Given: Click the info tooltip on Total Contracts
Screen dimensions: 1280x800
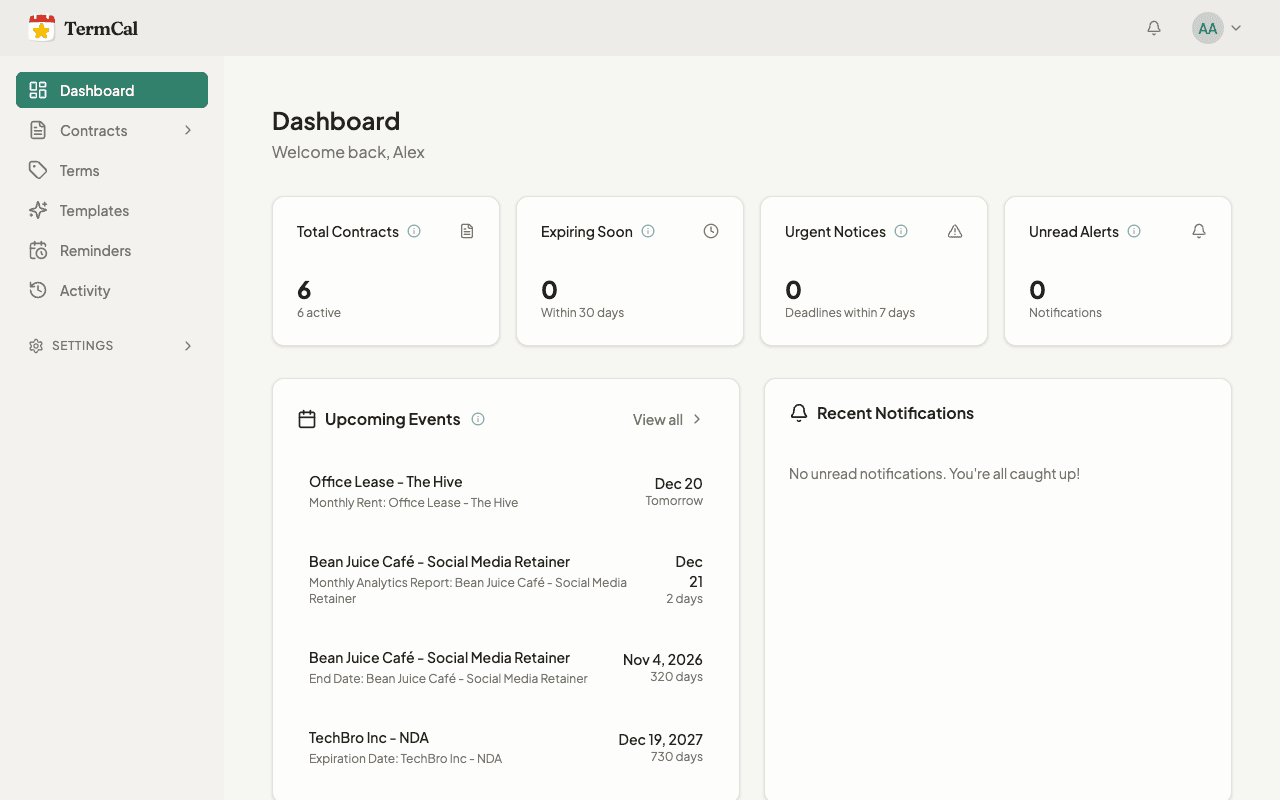Looking at the screenshot, I should pos(414,231).
